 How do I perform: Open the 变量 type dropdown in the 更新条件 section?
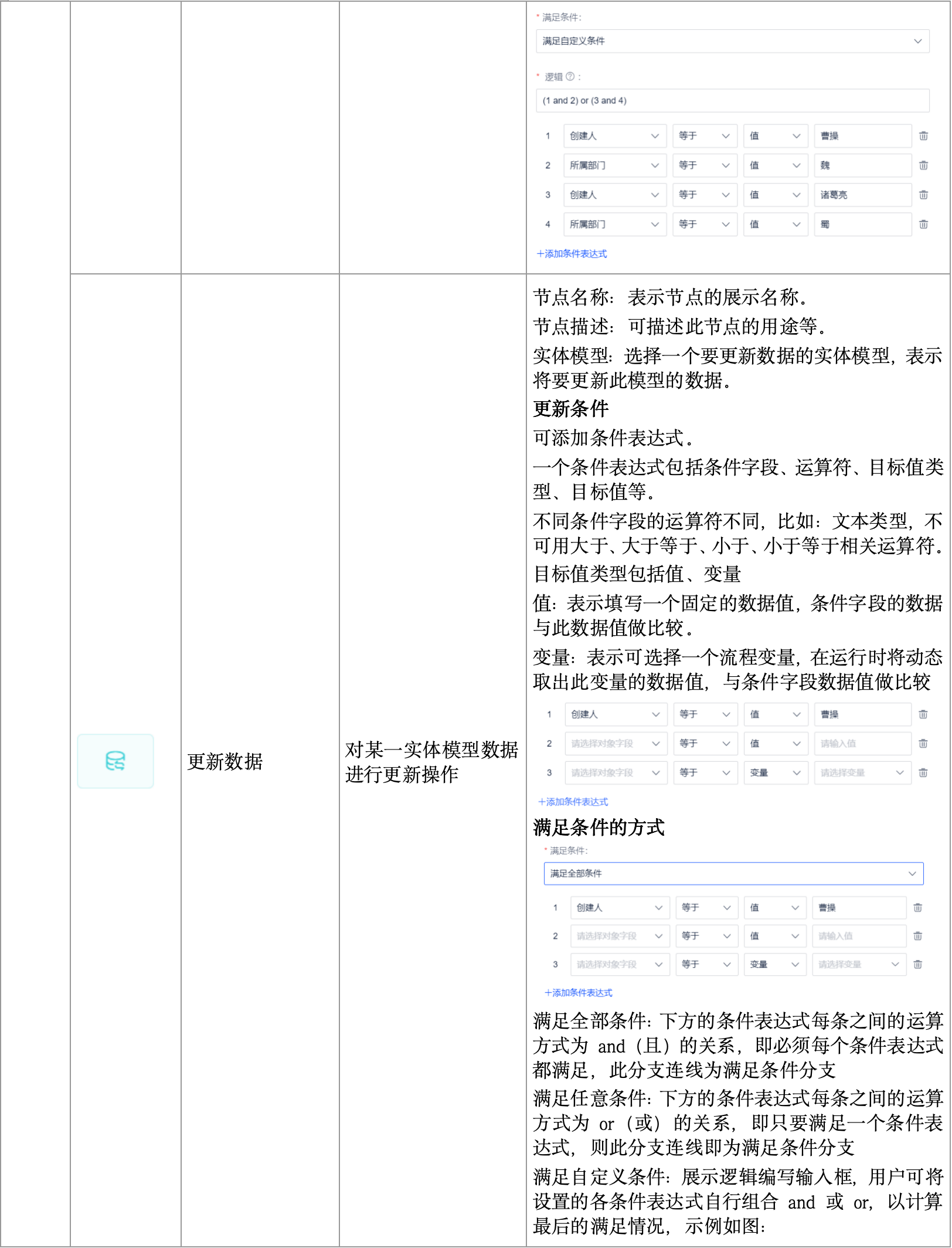pos(776,773)
